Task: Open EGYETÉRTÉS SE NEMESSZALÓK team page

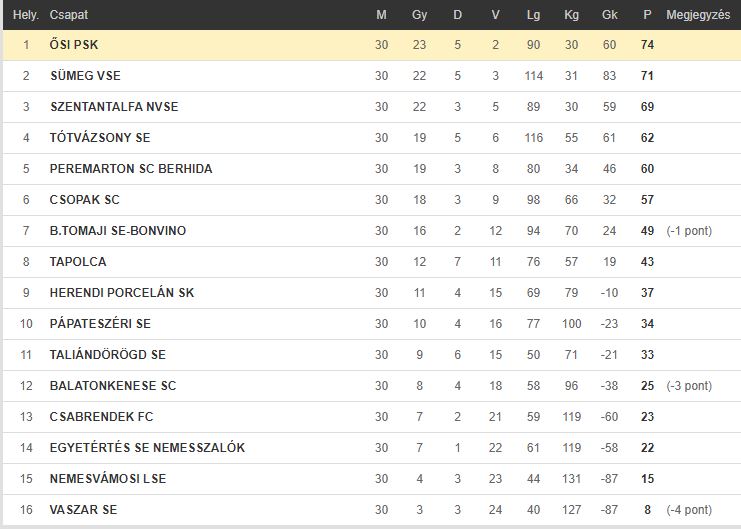Action: (x=147, y=448)
